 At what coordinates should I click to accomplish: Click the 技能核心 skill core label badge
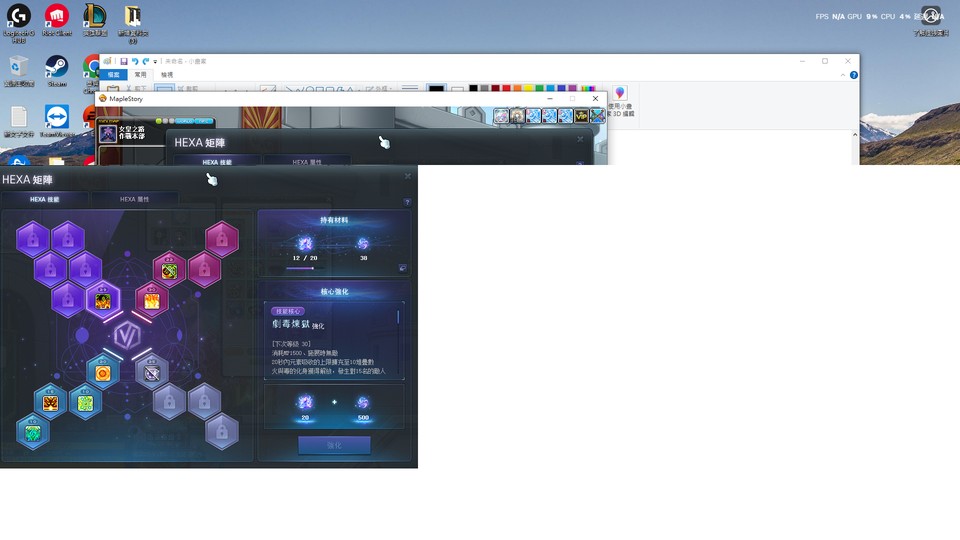(x=287, y=312)
